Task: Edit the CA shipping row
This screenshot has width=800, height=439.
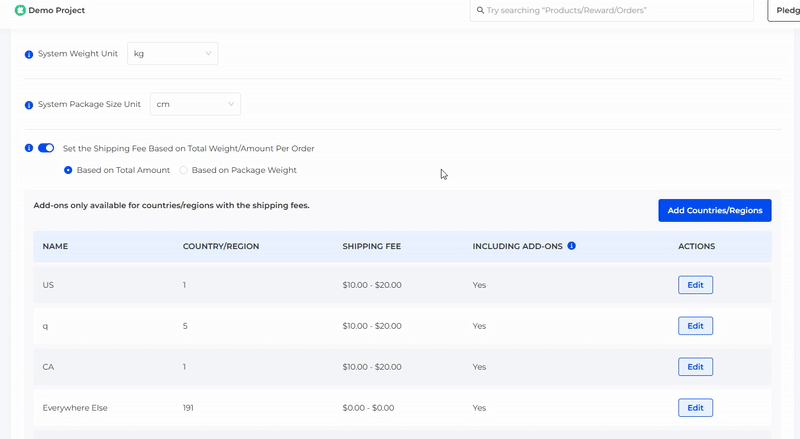Action: tap(695, 367)
